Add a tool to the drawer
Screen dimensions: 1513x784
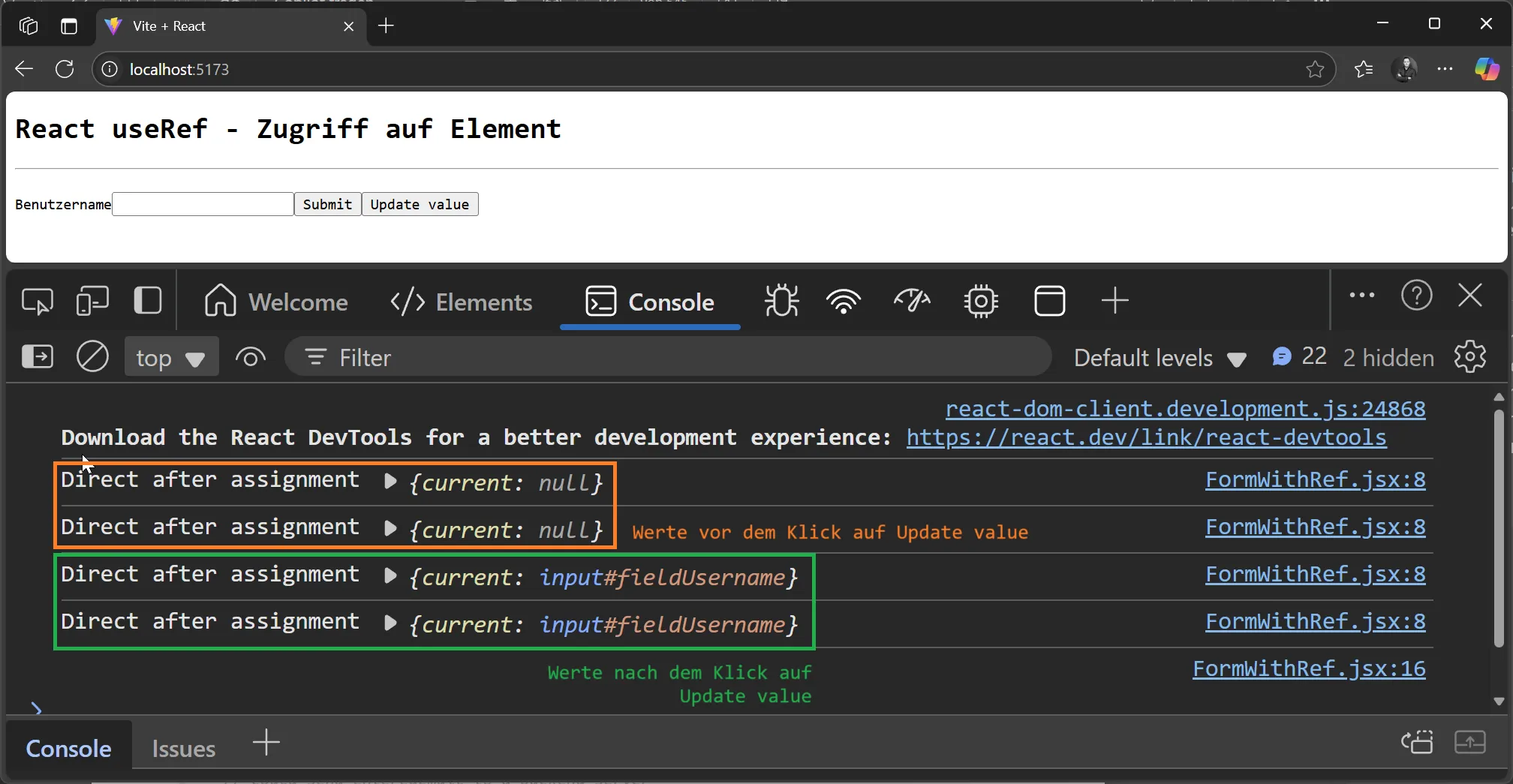pyautogui.click(x=266, y=743)
